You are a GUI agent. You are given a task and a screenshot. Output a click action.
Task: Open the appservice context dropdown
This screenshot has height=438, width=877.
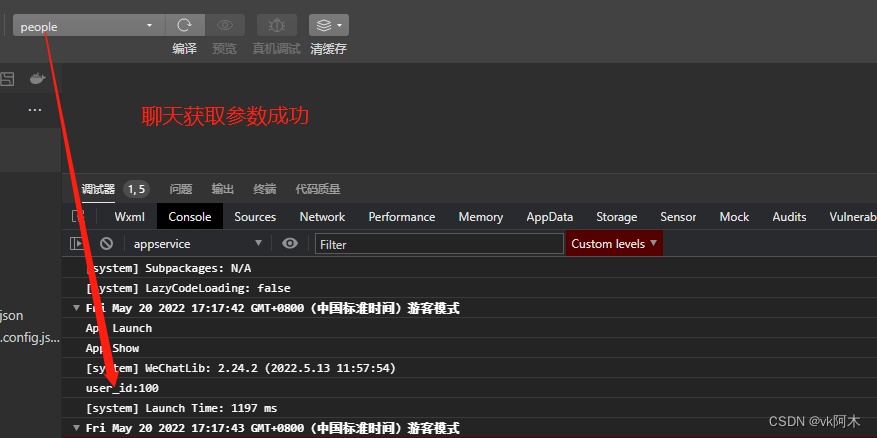tap(198, 244)
